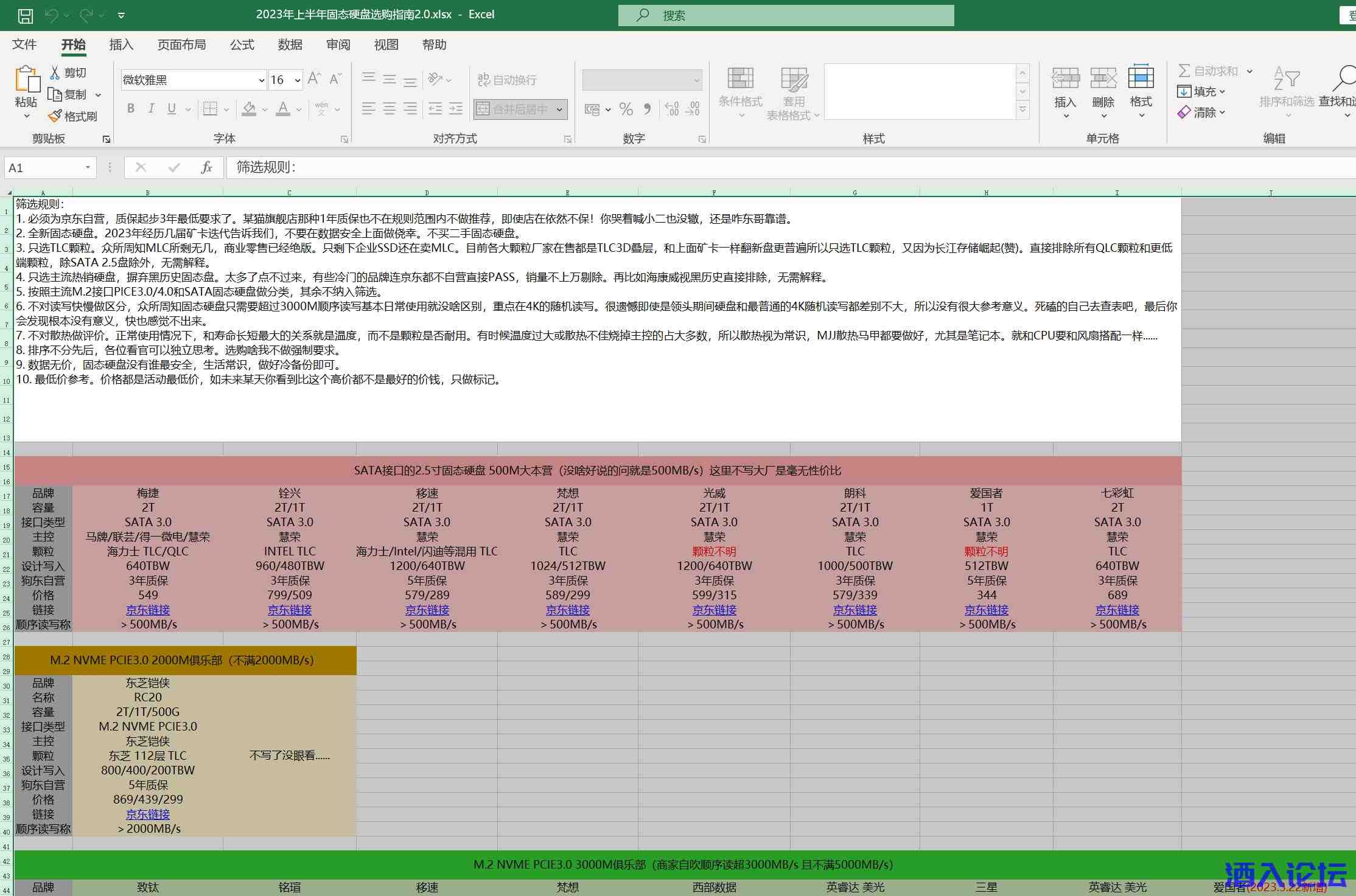The height and width of the screenshot is (896, 1356).
Task: Click the Format Painter brush icon
Action: (x=55, y=116)
